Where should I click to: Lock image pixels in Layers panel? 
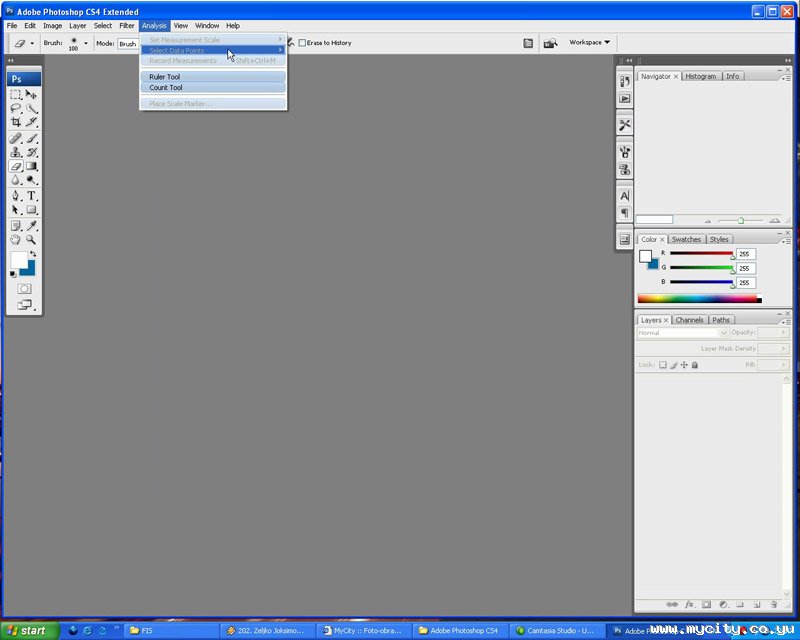[x=673, y=365]
